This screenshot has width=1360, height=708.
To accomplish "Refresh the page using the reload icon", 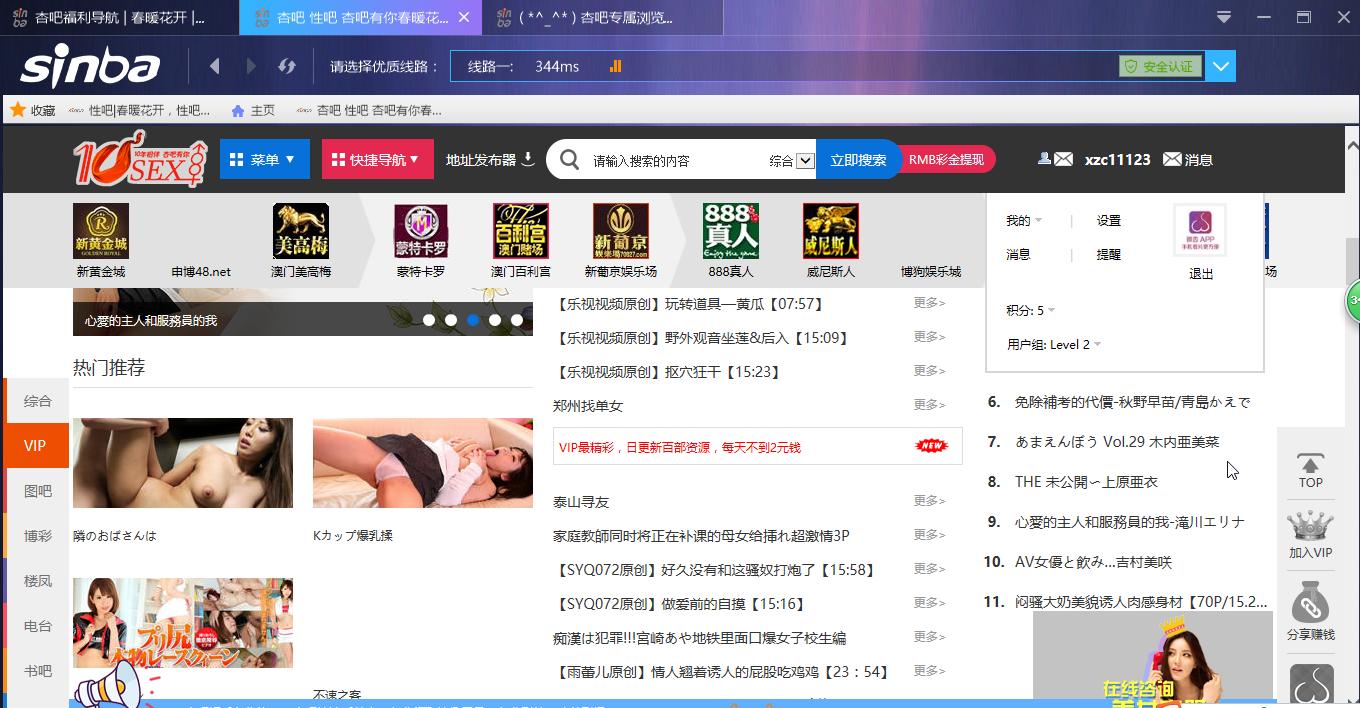I will click(x=288, y=64).
